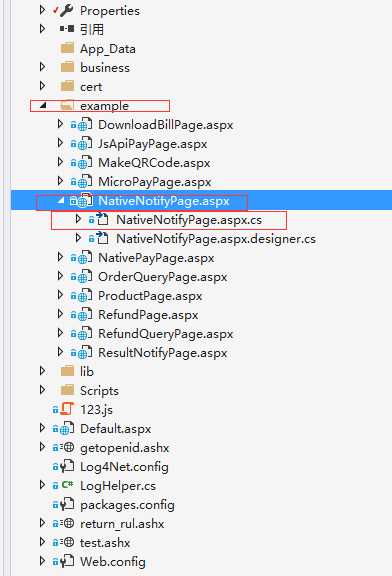Screen dimensions: 392x576
Task: Select the highlighted NativeNotifyPage.aspx file name
Action: (164, 201)
